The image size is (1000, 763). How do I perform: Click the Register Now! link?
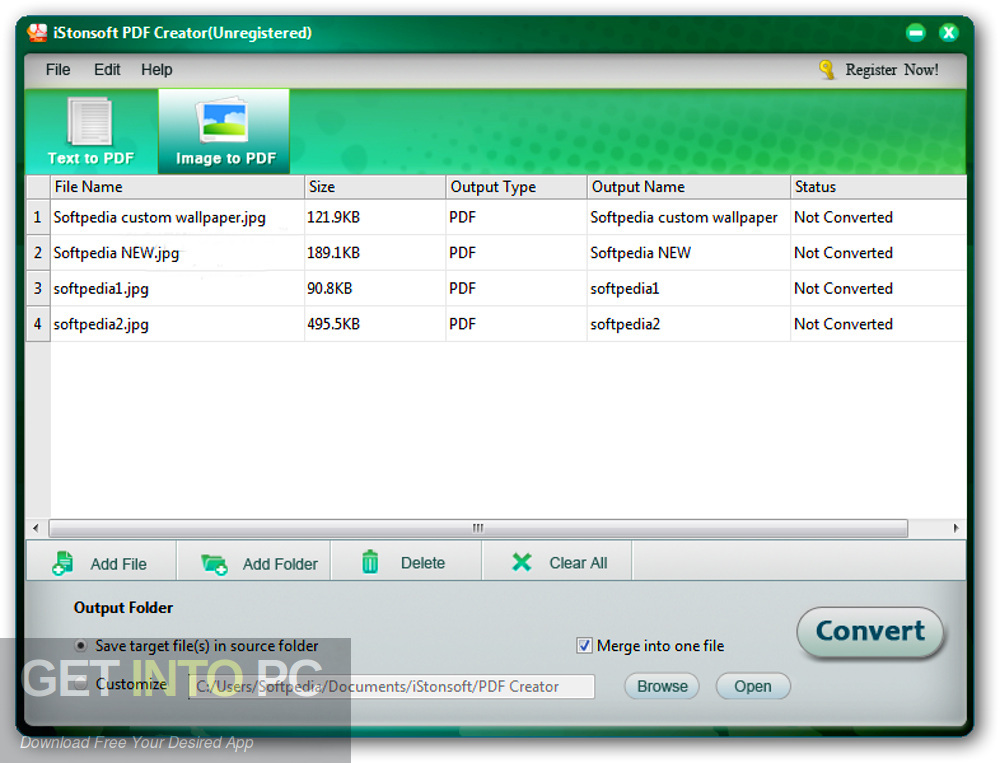[892, 70]
